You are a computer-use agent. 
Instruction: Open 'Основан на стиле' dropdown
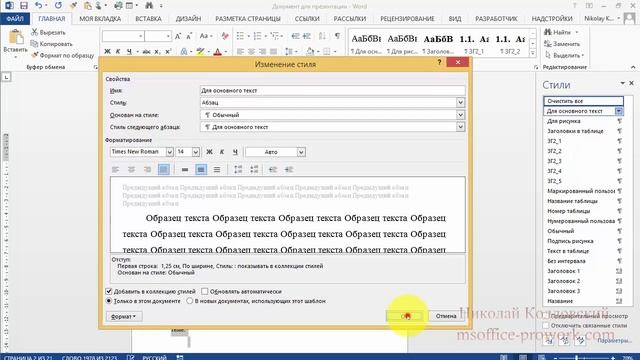coord(460,115)
